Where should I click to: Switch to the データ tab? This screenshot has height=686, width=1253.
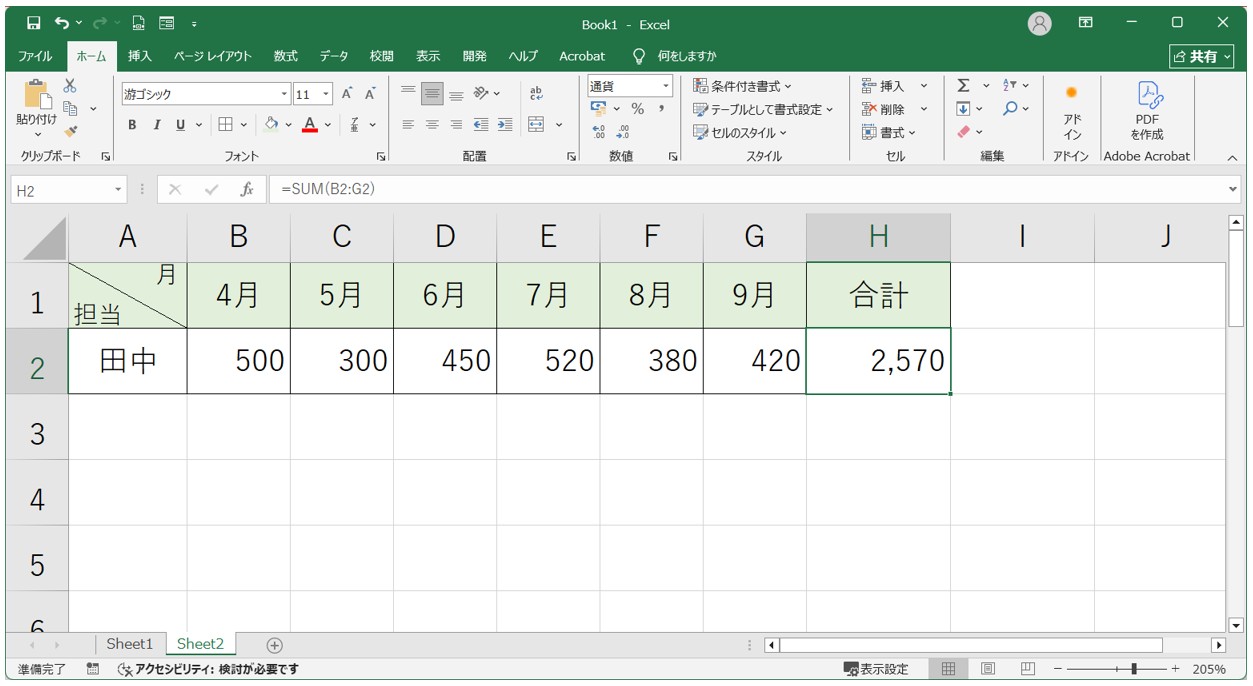click(x=334, y=56)
